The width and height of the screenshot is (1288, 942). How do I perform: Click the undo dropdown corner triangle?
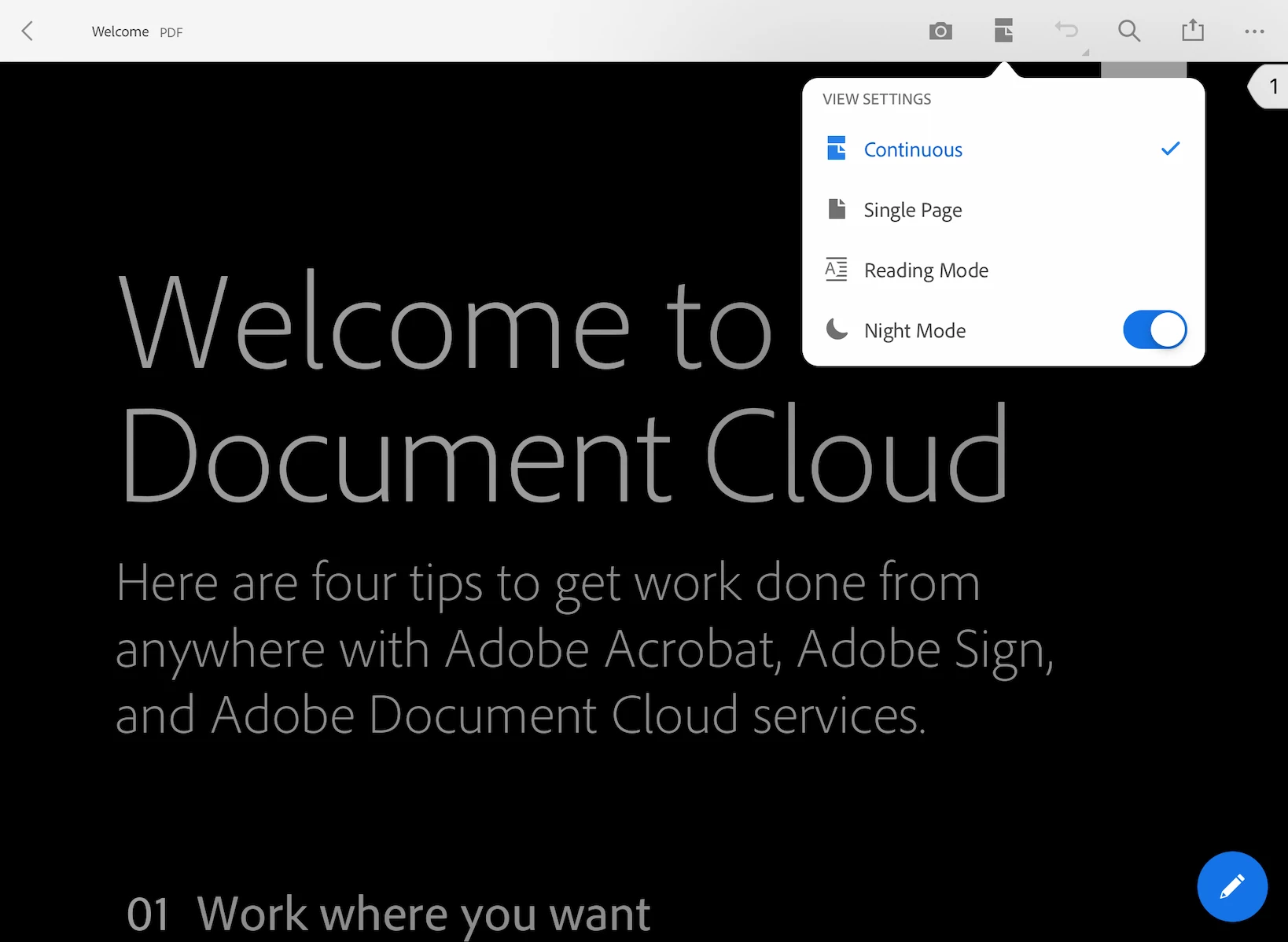[1085, 52]
